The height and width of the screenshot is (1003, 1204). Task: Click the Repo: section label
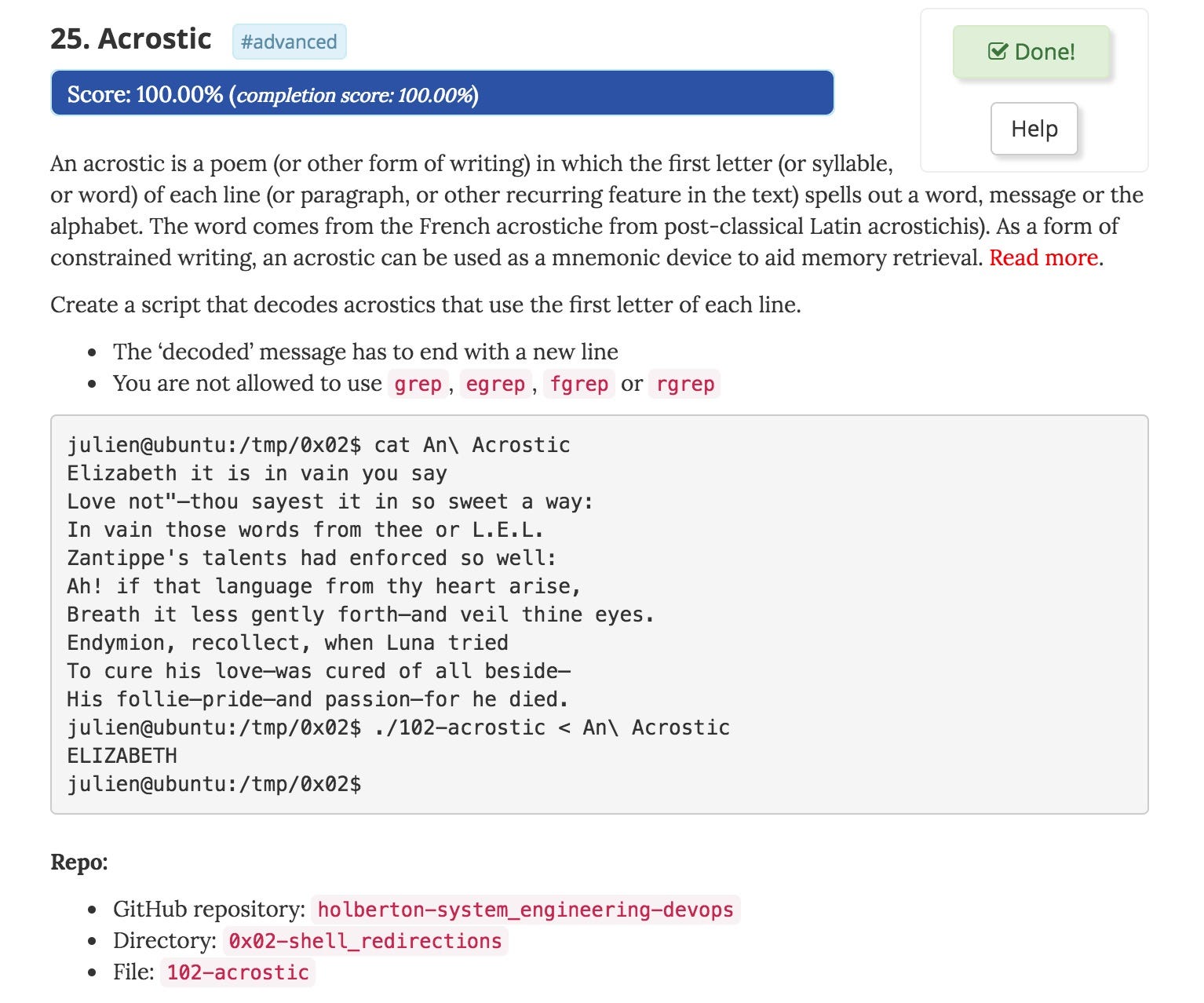(79, 862)
